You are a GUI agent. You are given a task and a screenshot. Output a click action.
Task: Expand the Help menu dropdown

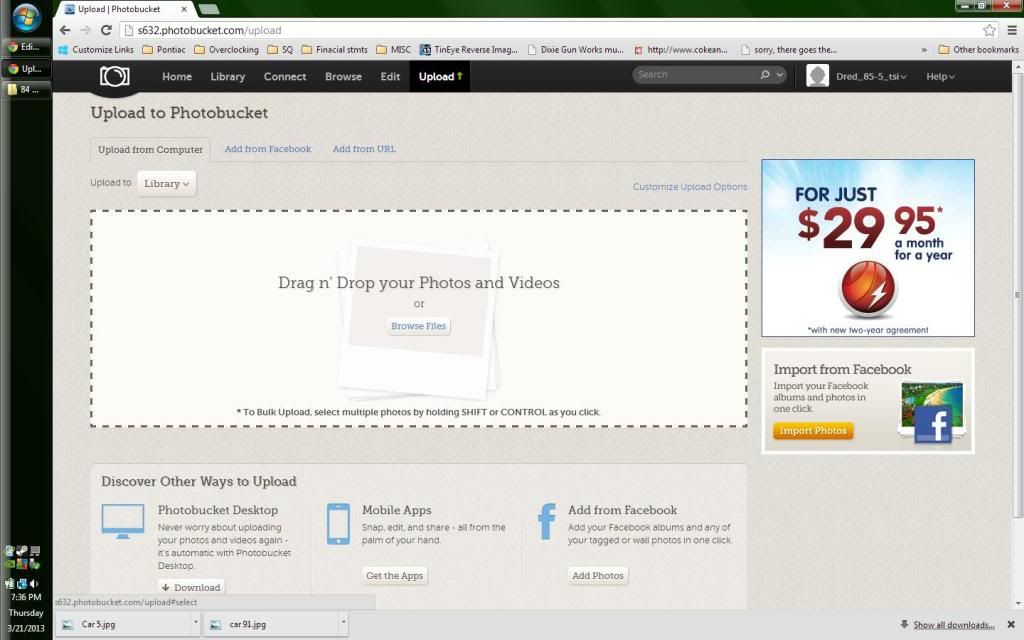[940, 77]
